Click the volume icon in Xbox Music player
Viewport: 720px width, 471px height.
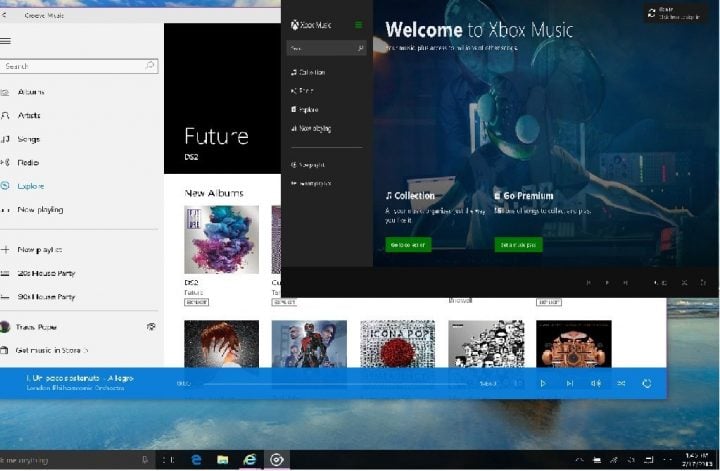[x=660, y=282]
